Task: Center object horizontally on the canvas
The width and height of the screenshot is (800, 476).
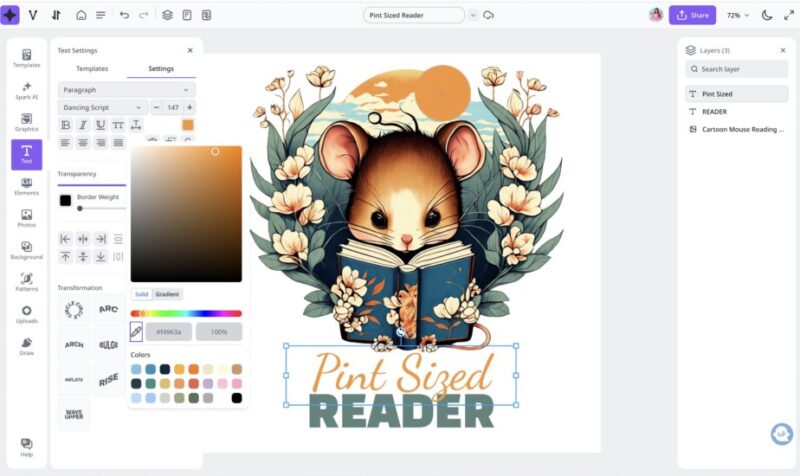Action: tap(83, 239)
